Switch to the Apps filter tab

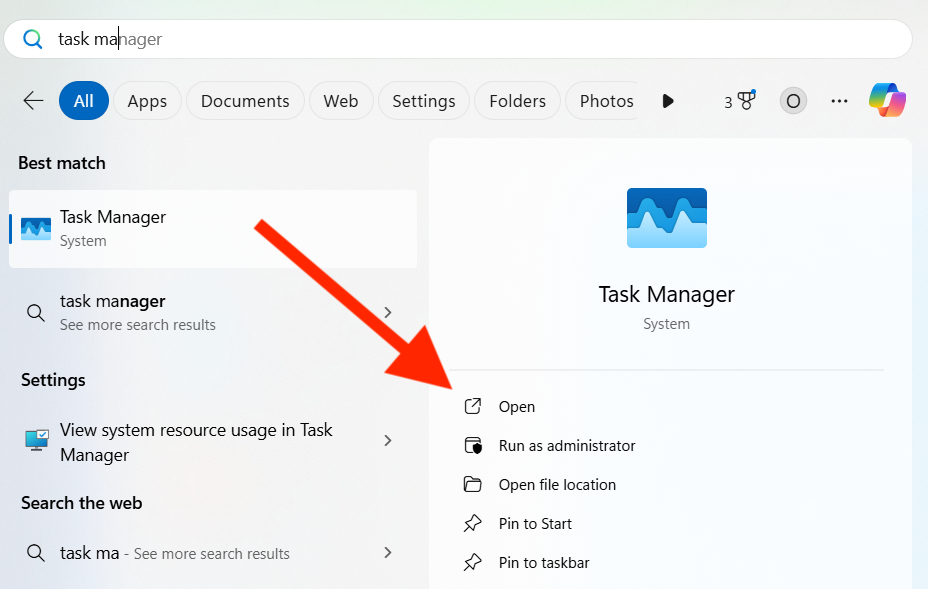[x=147, y=101]
